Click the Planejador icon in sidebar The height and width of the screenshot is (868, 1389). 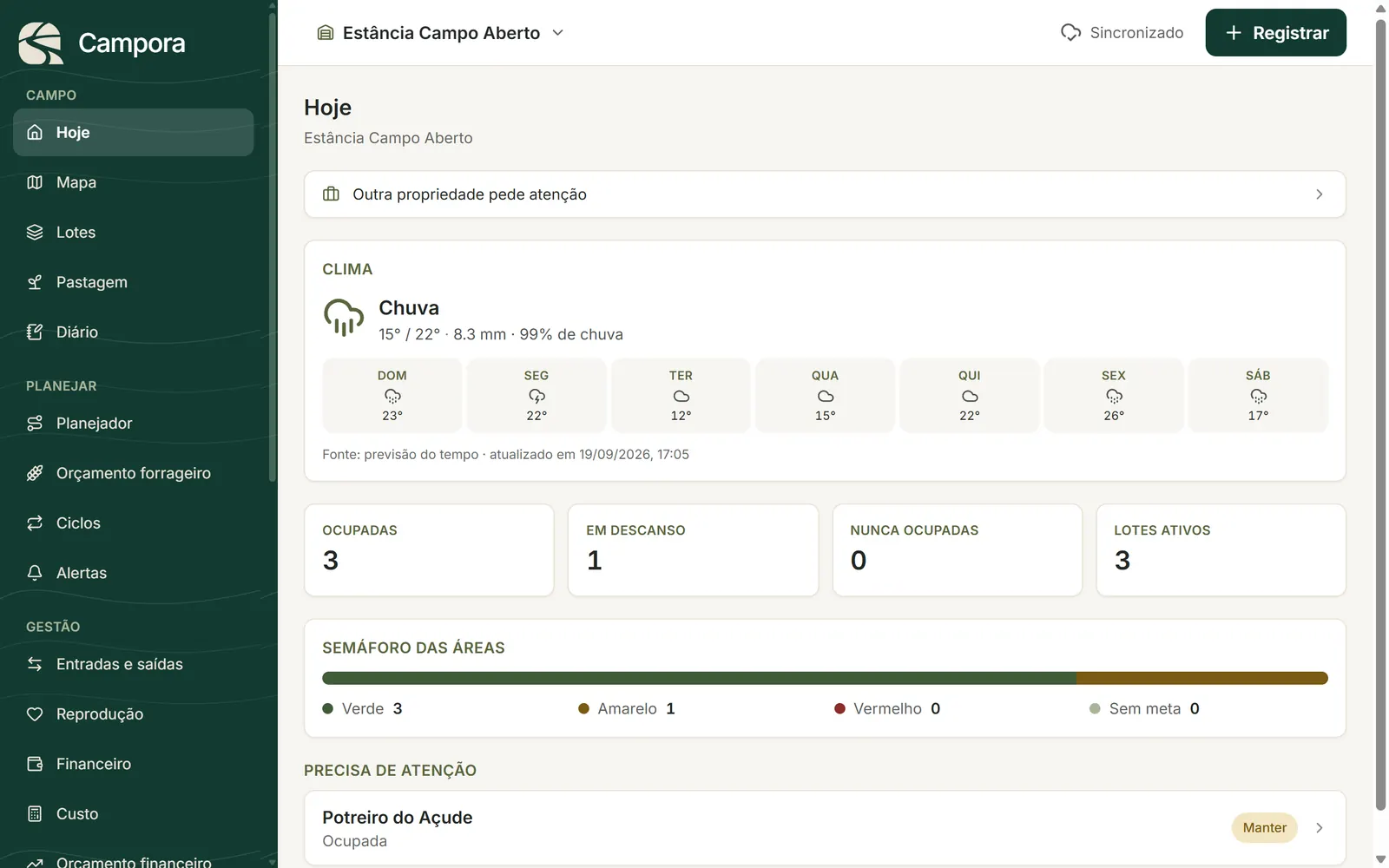point(35,423)
